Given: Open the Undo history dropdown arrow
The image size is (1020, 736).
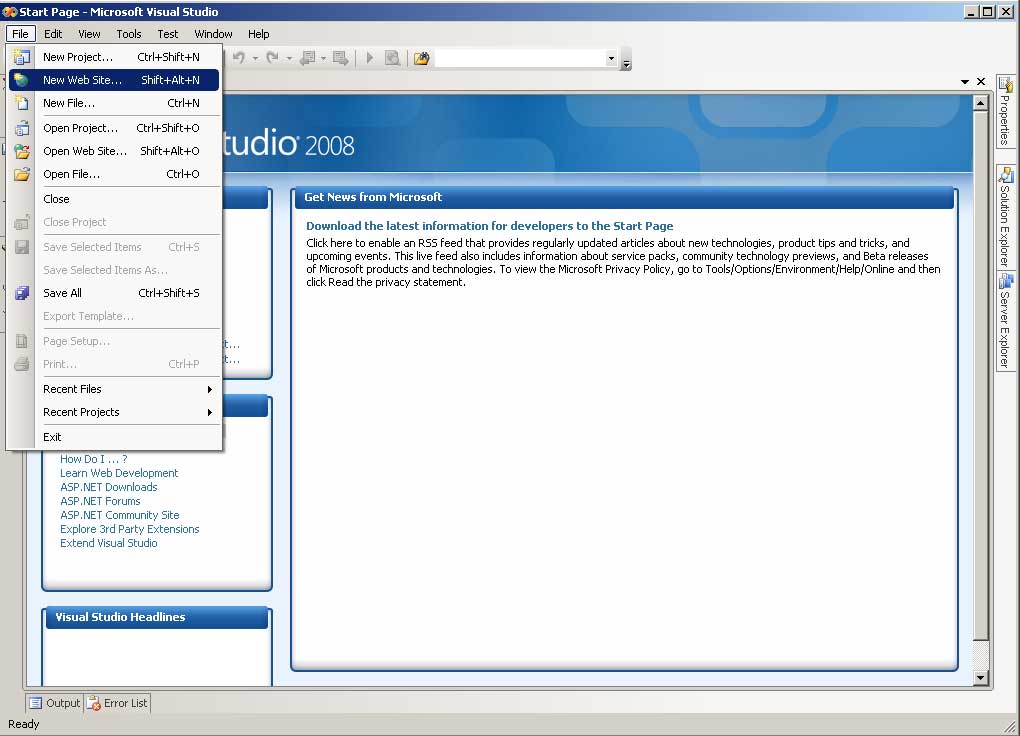Looking at the screenshot, I should 255,59.
